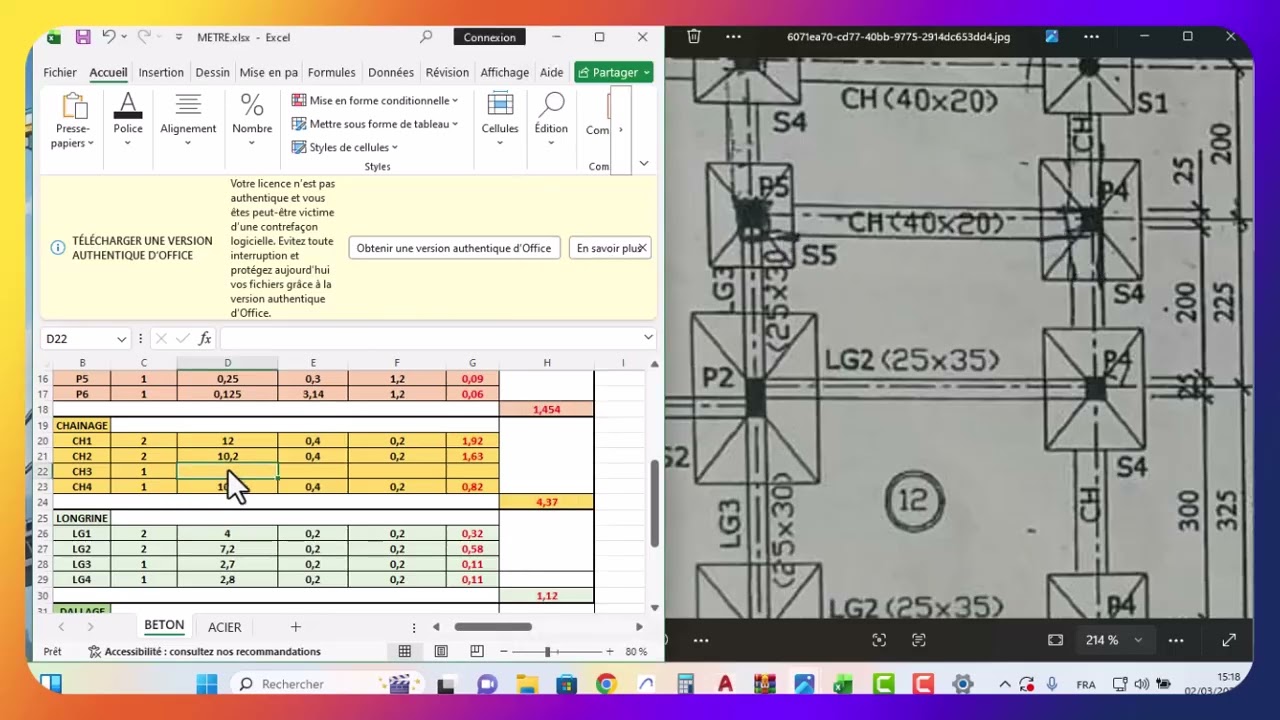Click the Name Box showing D22
Viewport: 1280px width, 720px height.
[77, 339]
